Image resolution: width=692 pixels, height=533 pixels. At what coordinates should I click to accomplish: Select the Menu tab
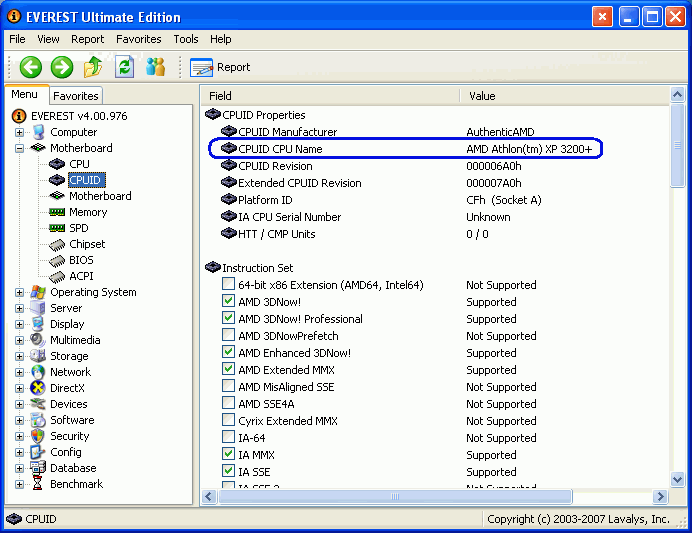25,94
